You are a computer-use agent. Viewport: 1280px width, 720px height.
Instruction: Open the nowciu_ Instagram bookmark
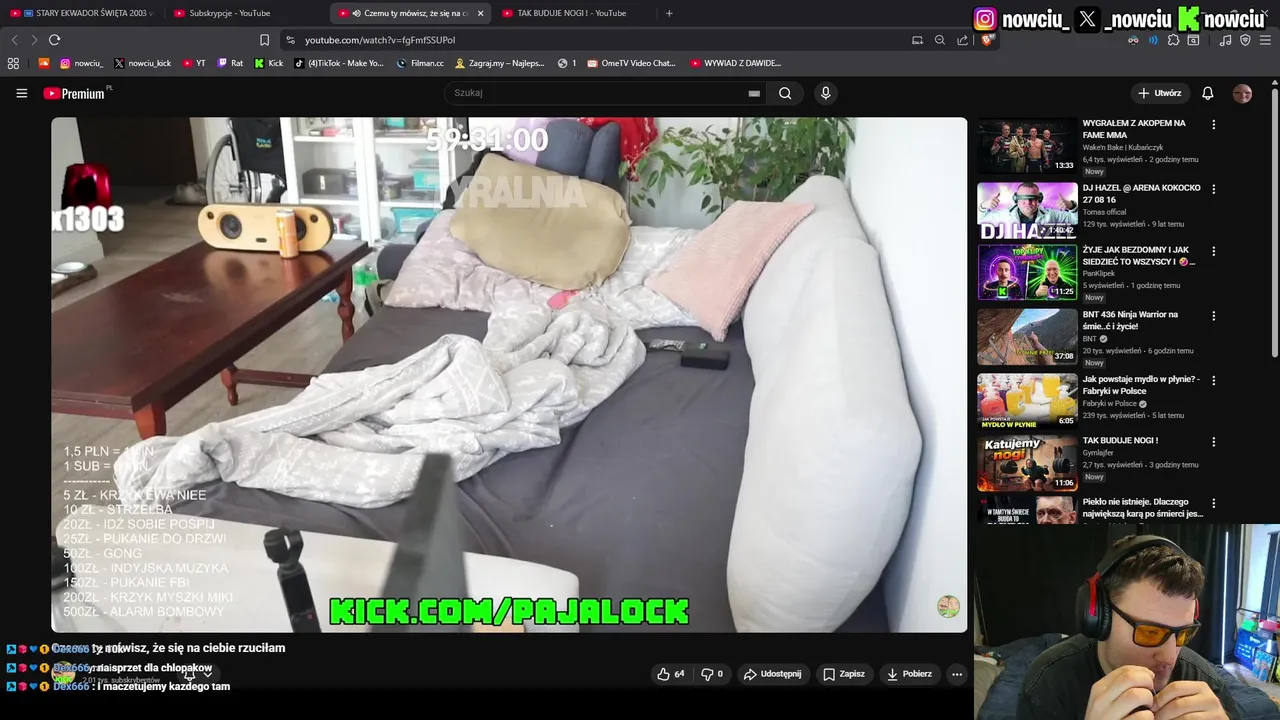[x=81, y=63]
